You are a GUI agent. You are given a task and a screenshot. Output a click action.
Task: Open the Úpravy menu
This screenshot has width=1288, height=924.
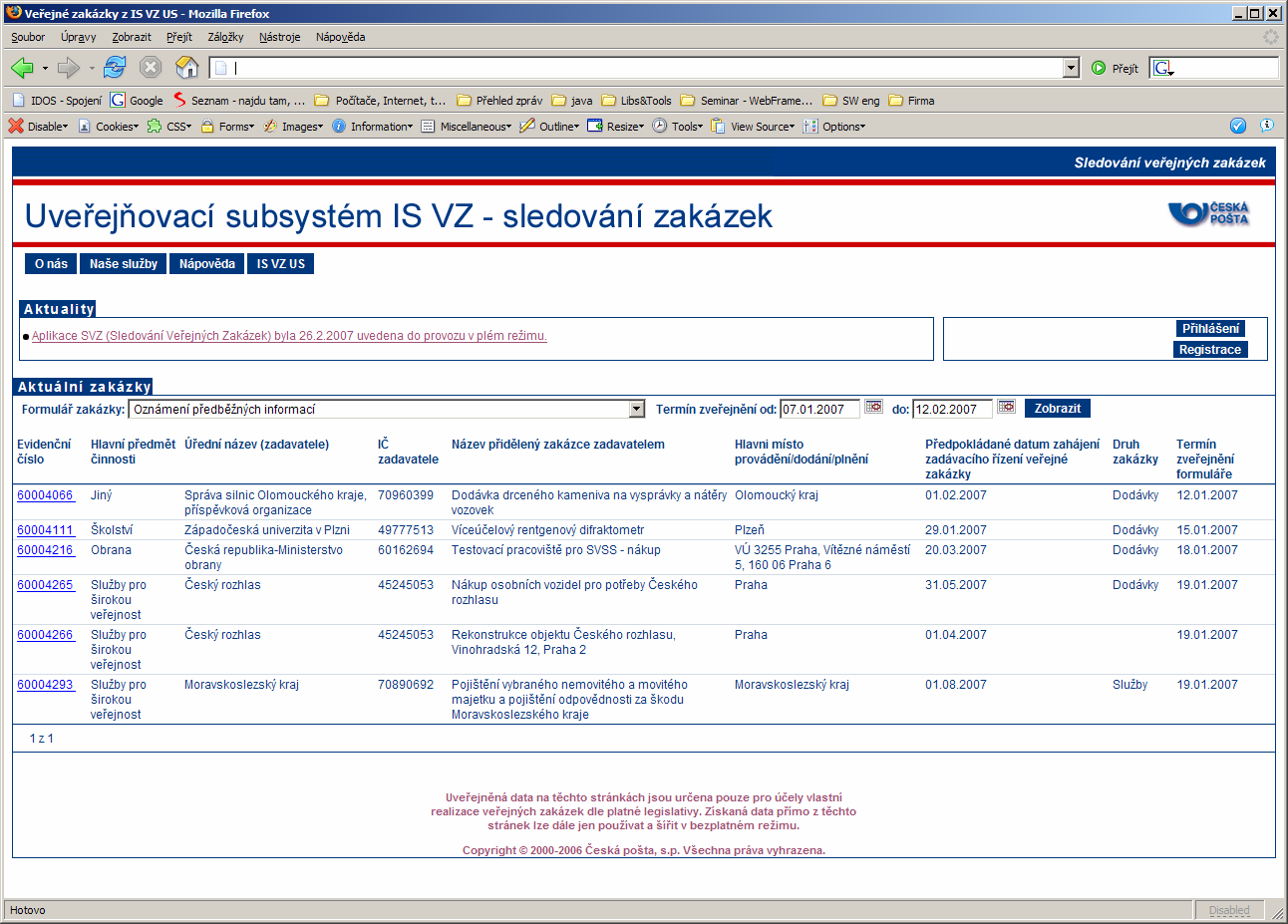click(78, 37)
